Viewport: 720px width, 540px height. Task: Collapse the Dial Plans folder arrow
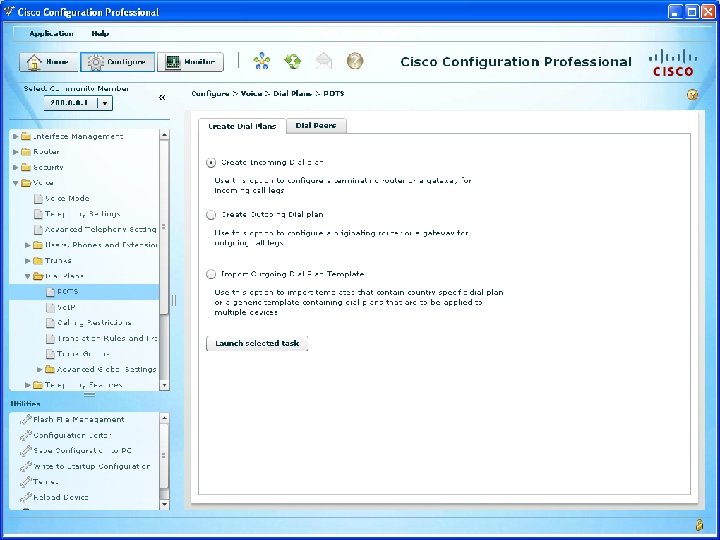(x=28, y=276)
